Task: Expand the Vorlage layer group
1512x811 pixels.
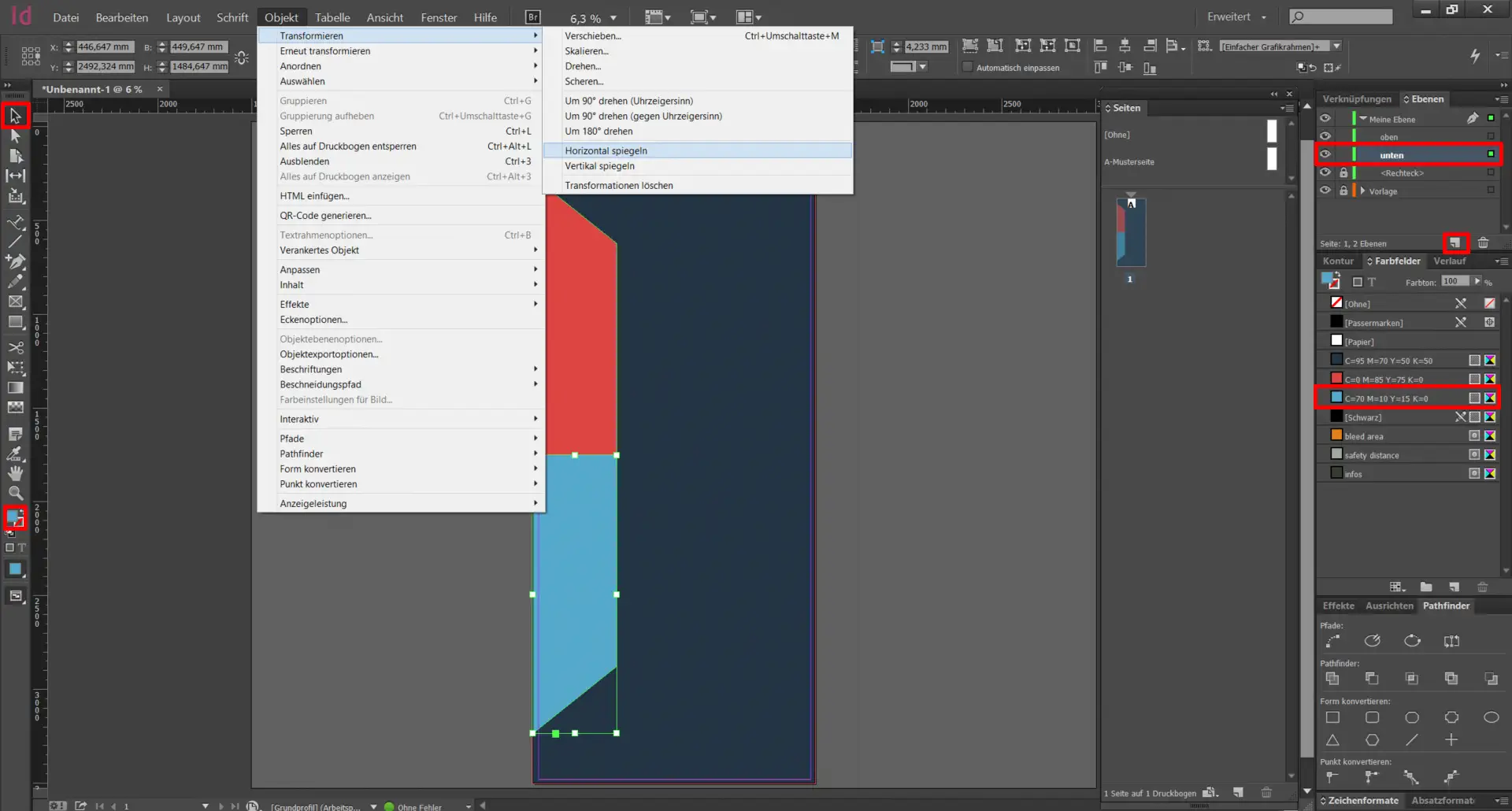Action: click(1362, 191)
